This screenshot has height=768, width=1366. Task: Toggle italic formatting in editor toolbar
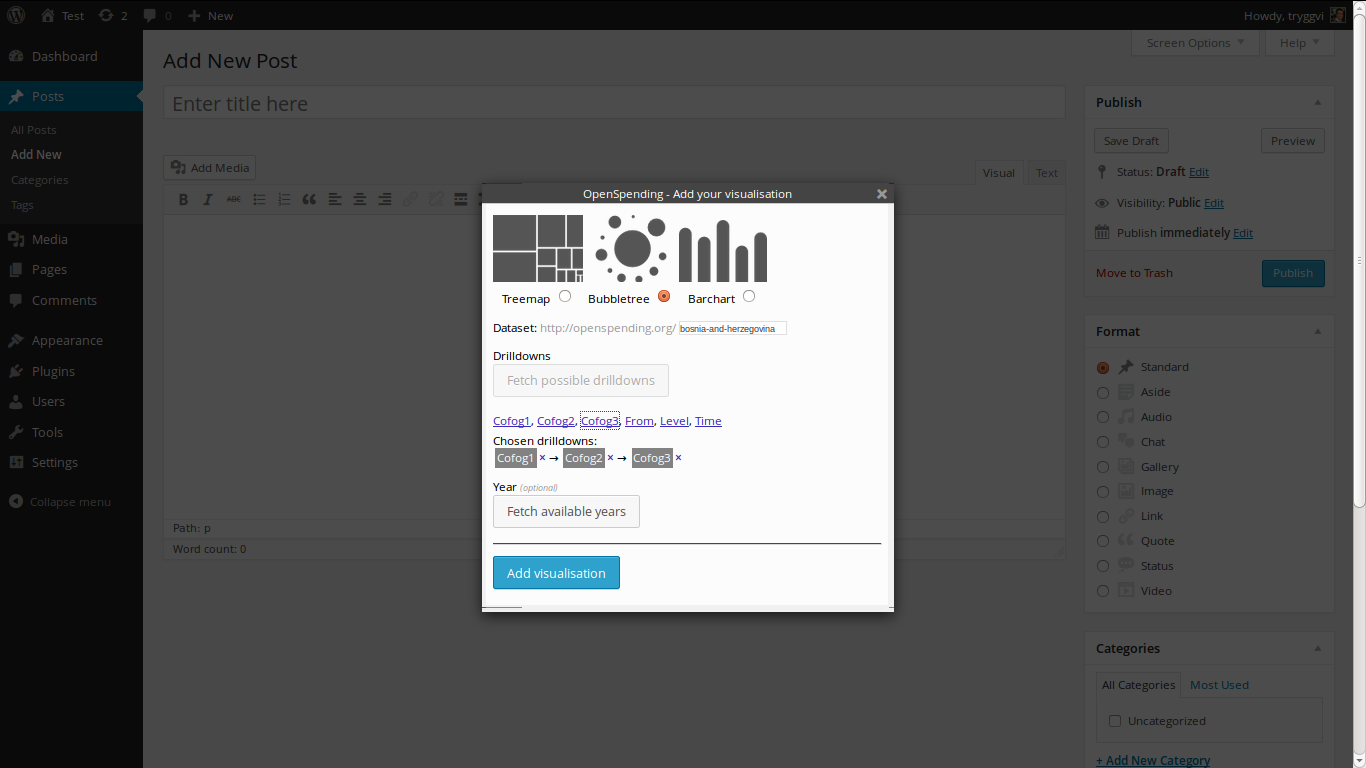point(208,199)
